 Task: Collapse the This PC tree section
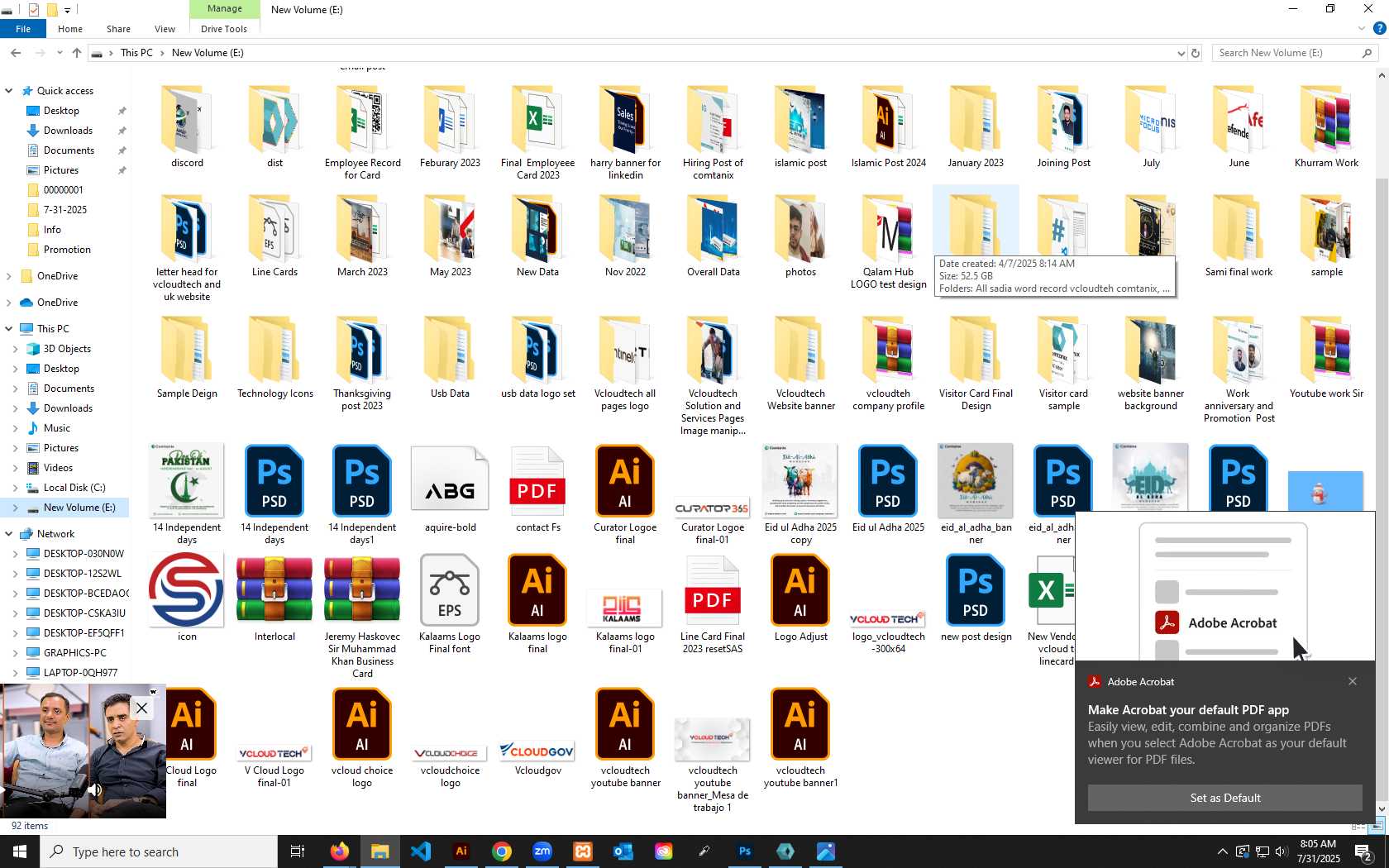click(x=9, y=329)
